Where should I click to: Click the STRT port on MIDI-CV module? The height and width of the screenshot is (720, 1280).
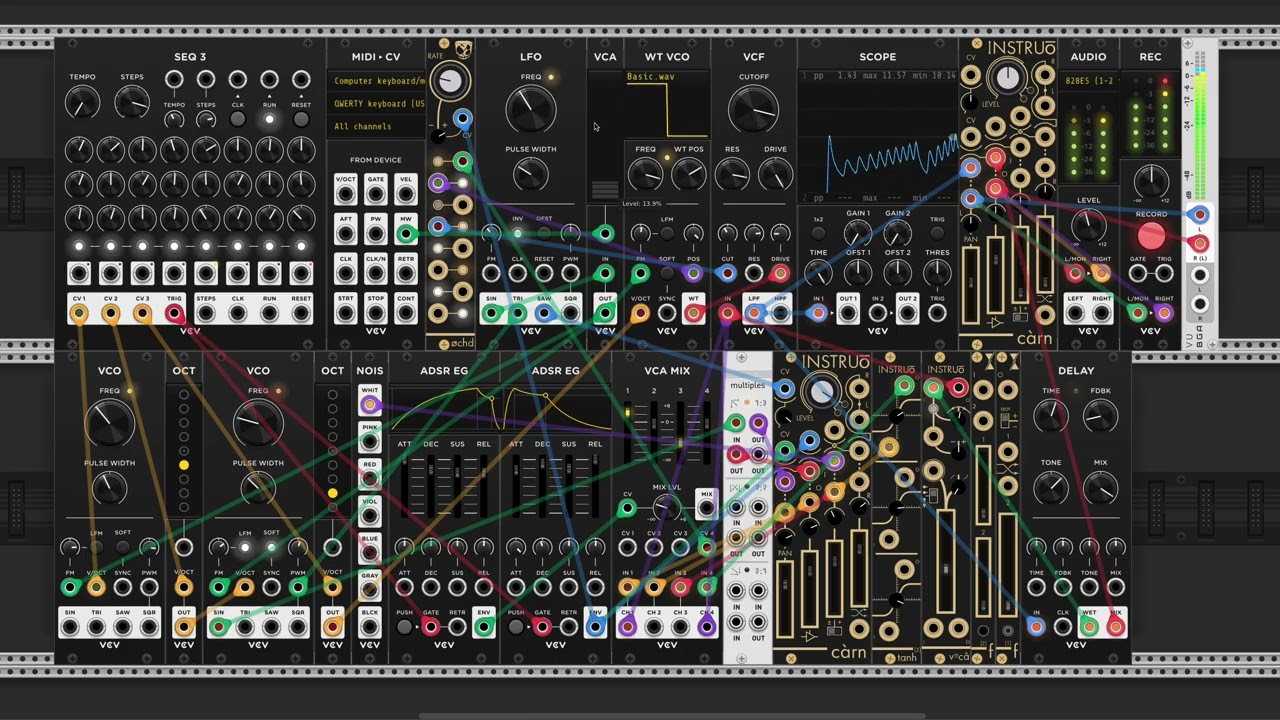[x=345, y=313]
